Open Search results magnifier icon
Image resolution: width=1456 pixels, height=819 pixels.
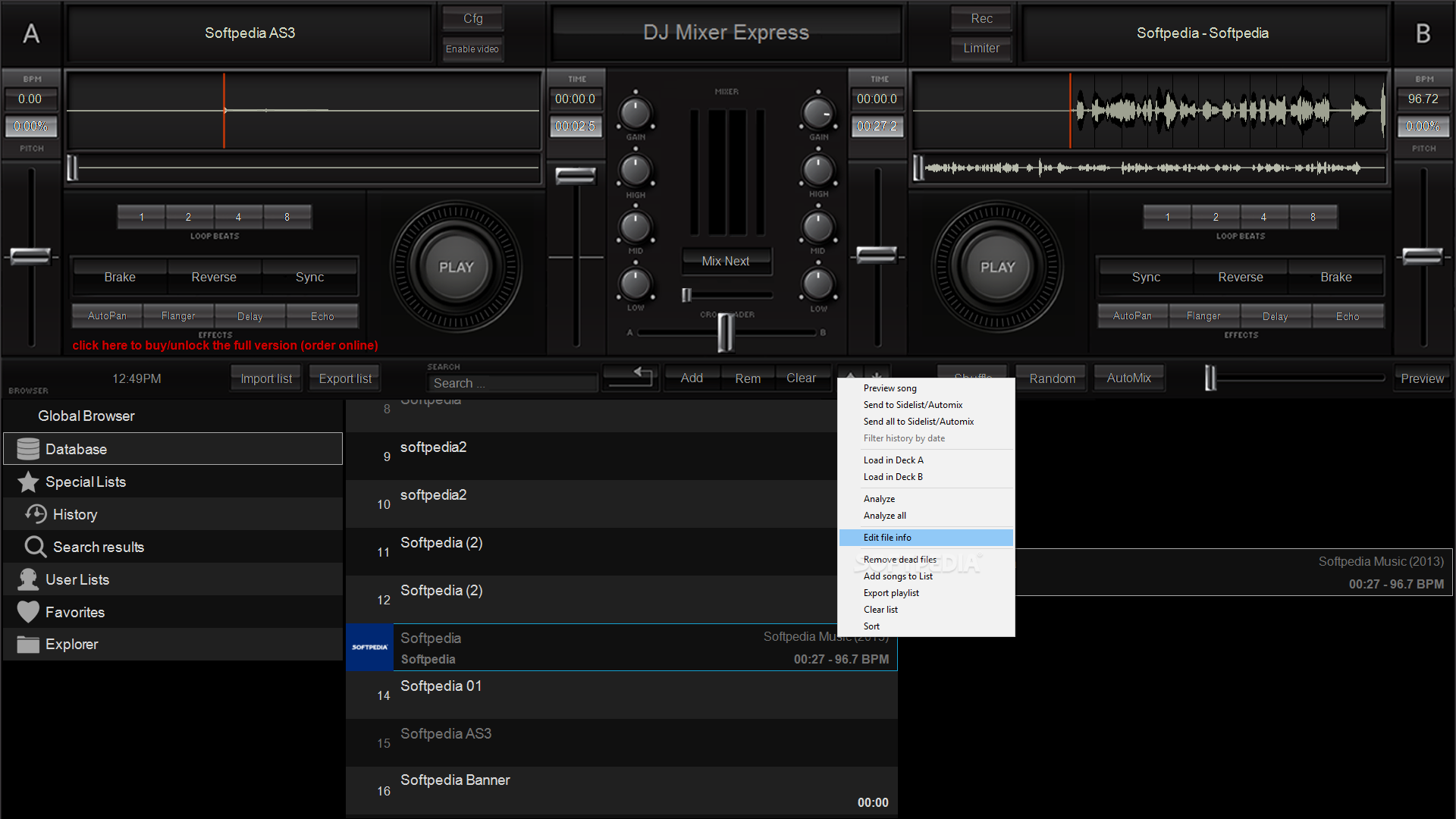point(36,547)
